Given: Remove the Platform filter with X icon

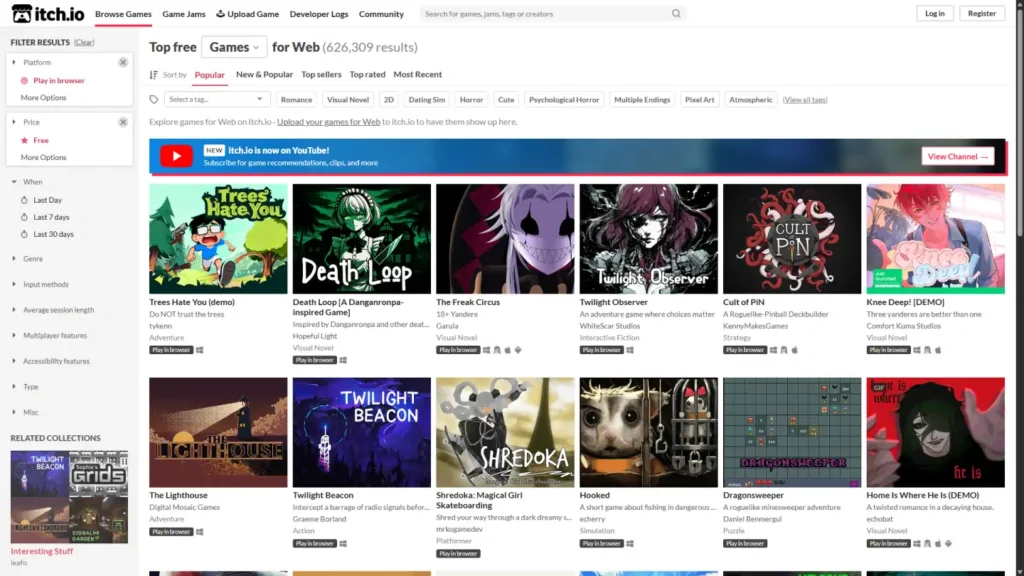Looking at the screenshot, I should coord(123,62).
